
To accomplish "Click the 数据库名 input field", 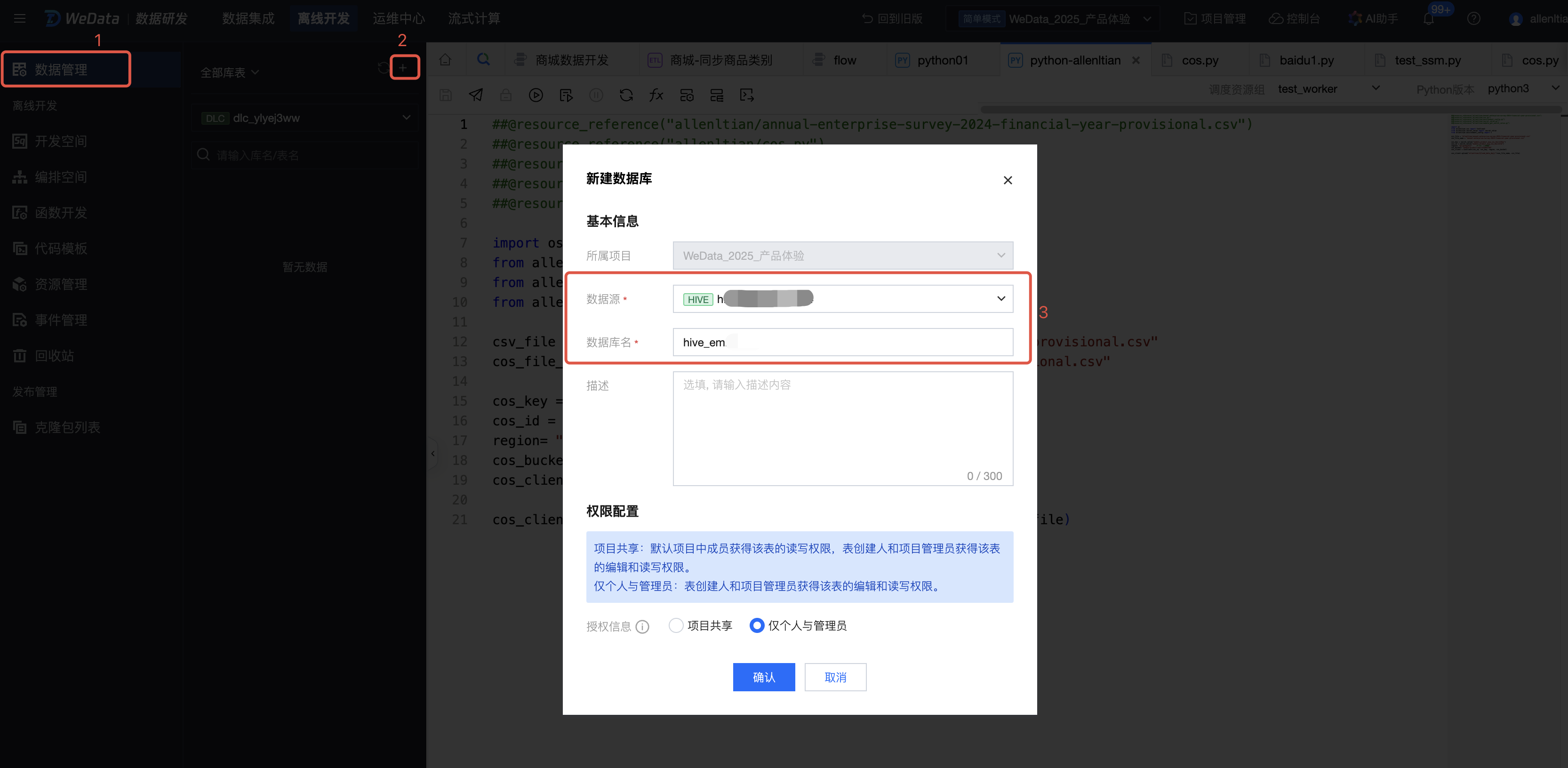I will coord(842,342).
